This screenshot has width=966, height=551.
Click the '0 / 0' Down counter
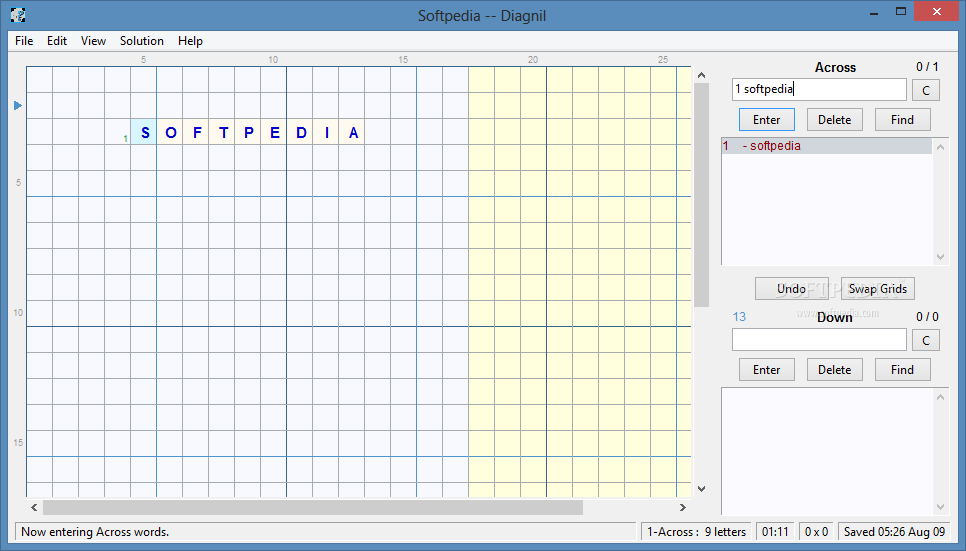(x=927, y=317)
